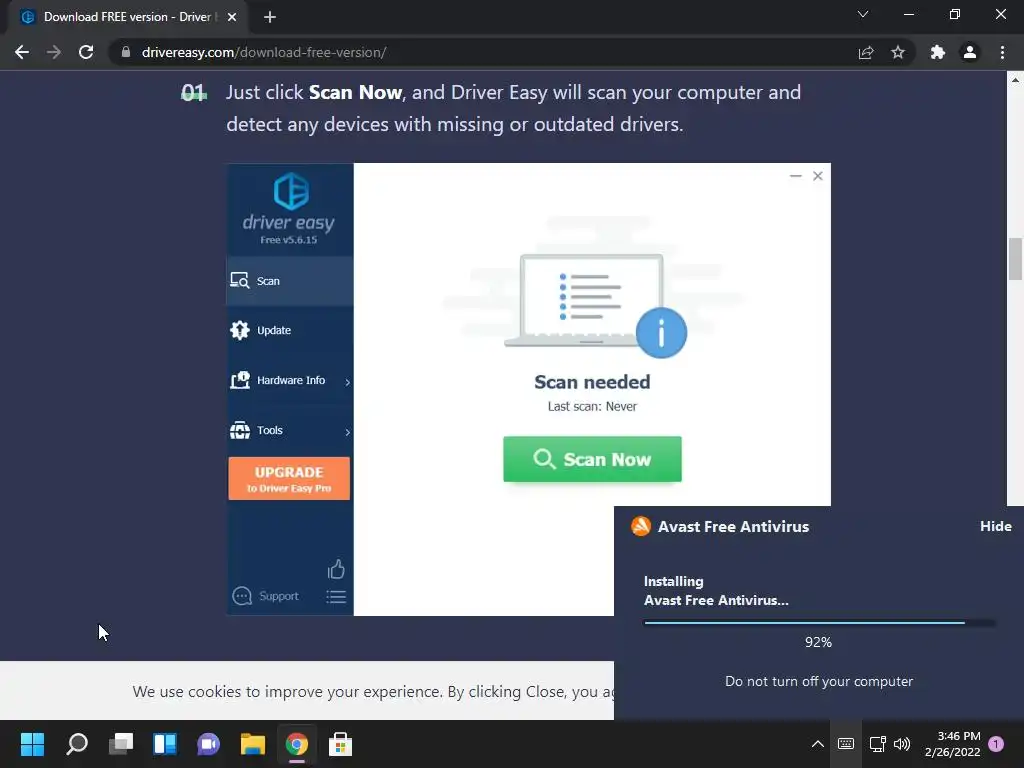Show hidden system tray icons
Screen dimensions: 1024x768
[817, 744]
